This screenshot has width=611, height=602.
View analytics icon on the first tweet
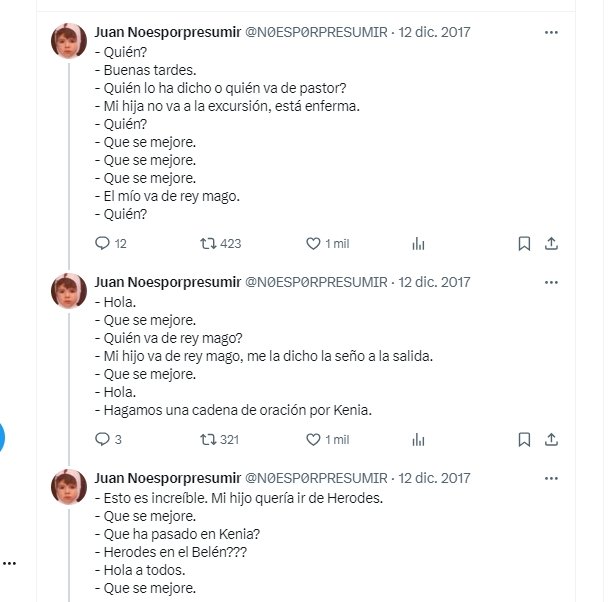pyautogui.click(x=419, y=243)
